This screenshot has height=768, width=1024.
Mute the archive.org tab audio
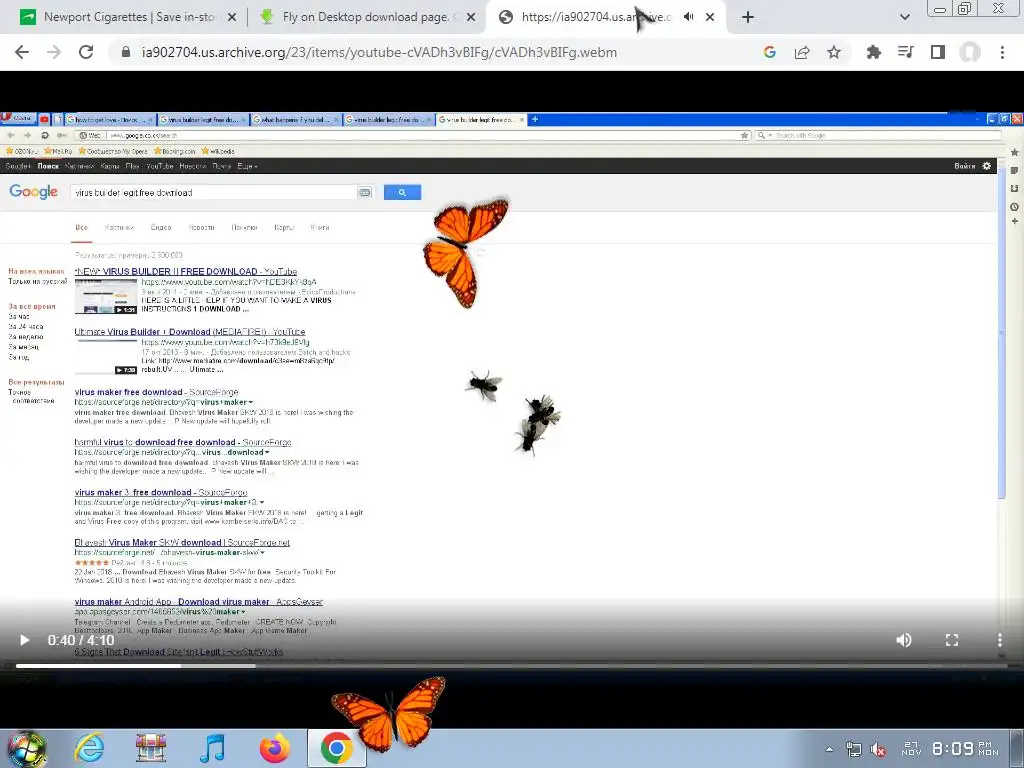(688, 17)
